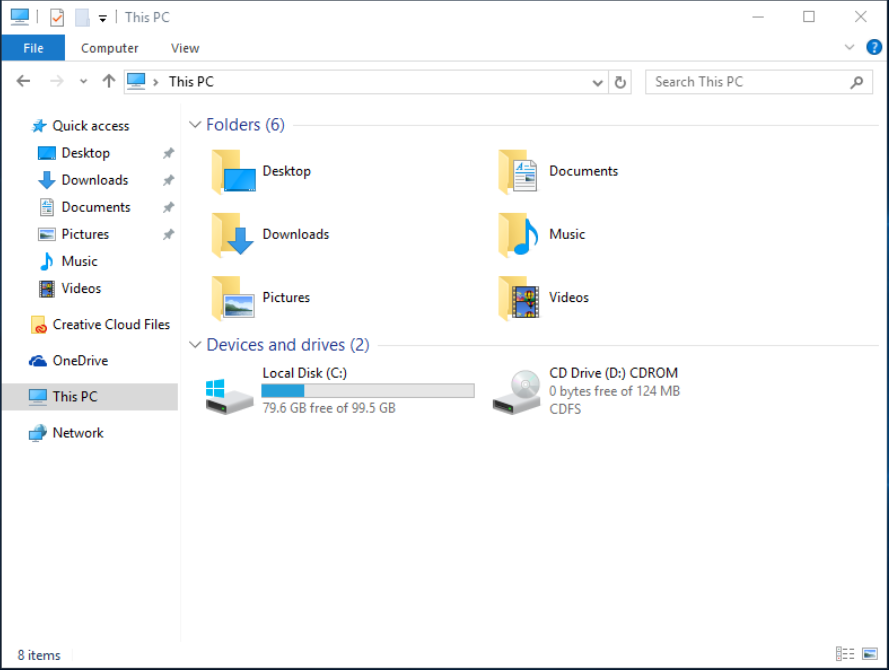The image size is (889, 670).
Task: Close the This PC window
Action: (x=860, y=17)
